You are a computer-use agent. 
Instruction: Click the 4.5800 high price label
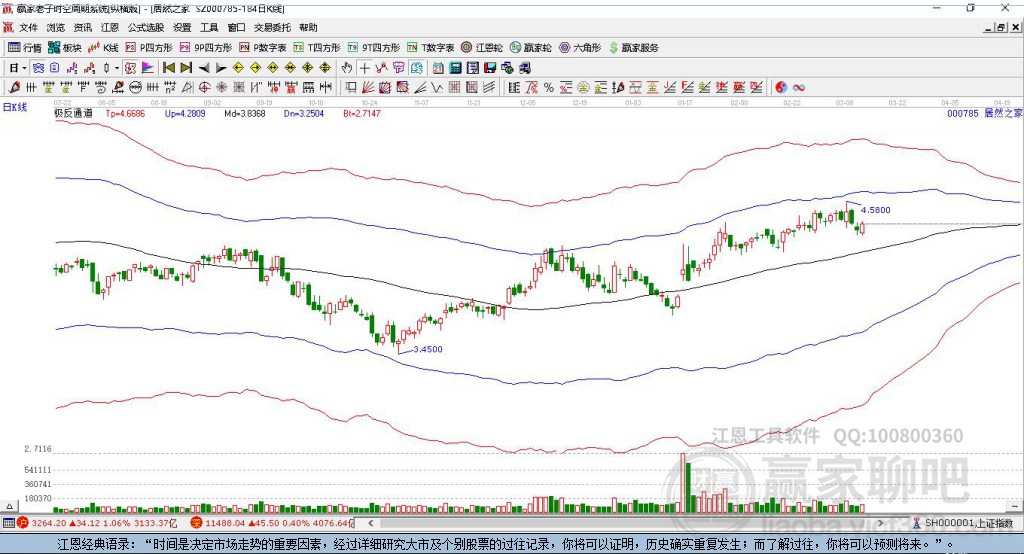point(875,210)
